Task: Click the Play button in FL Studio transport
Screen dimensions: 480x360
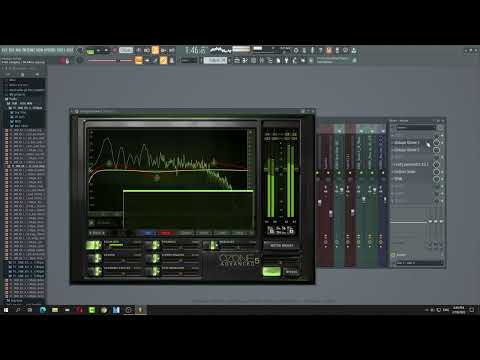Action: [x=98, y=51]
